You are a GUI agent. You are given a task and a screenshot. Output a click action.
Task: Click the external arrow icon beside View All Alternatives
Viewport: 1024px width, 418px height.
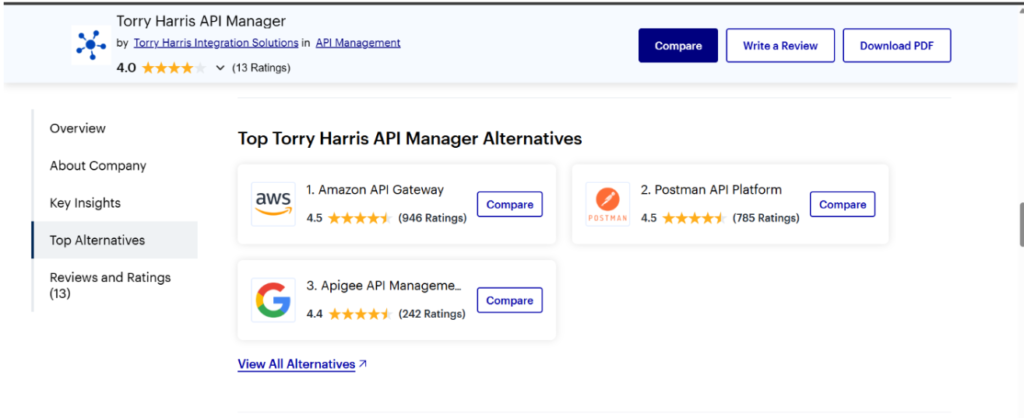(363, 364)
